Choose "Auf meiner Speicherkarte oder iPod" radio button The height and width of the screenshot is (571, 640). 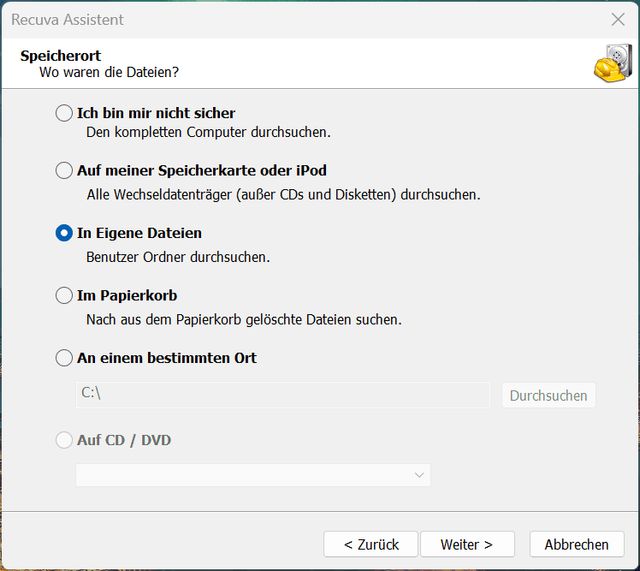tap(64, 171)
